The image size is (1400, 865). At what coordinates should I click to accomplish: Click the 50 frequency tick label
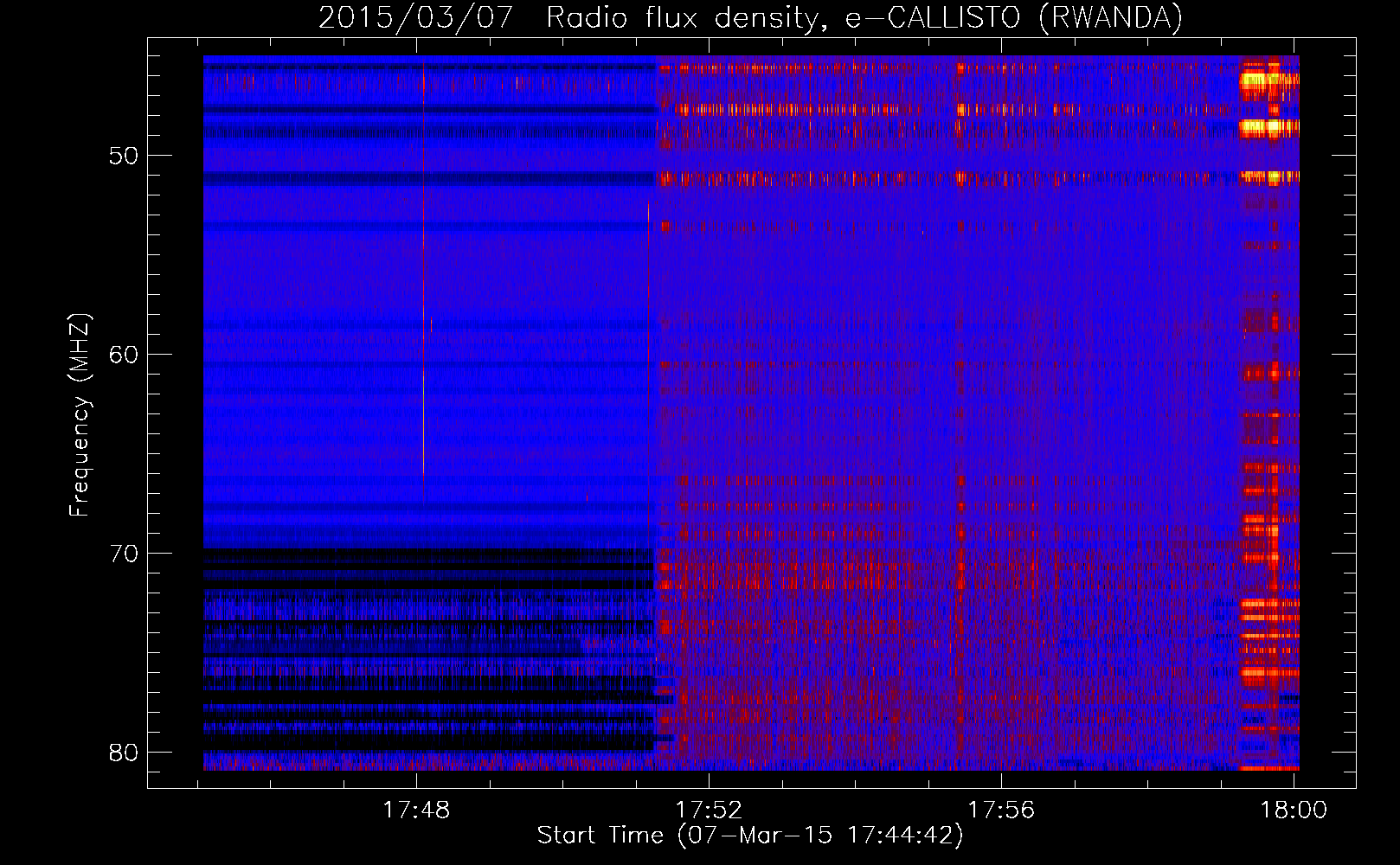(x=124, y=156)
